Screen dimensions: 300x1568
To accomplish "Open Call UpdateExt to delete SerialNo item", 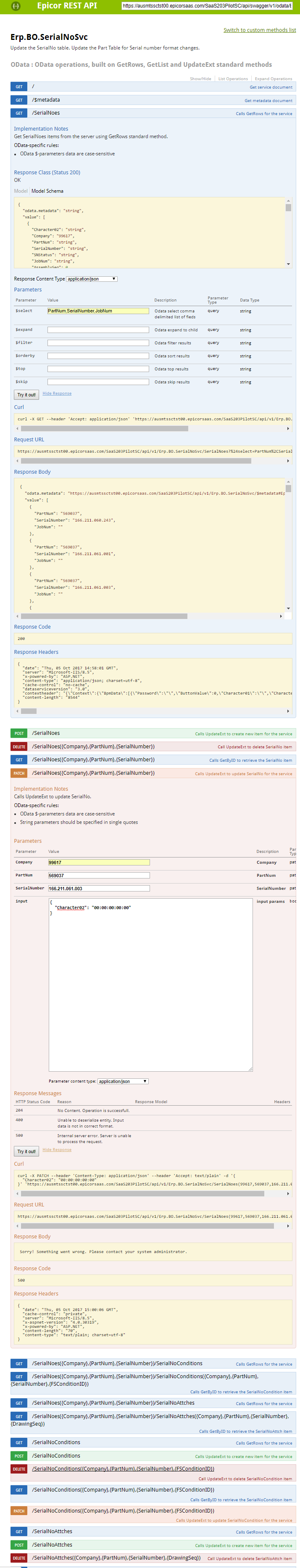I will (255, 747).
